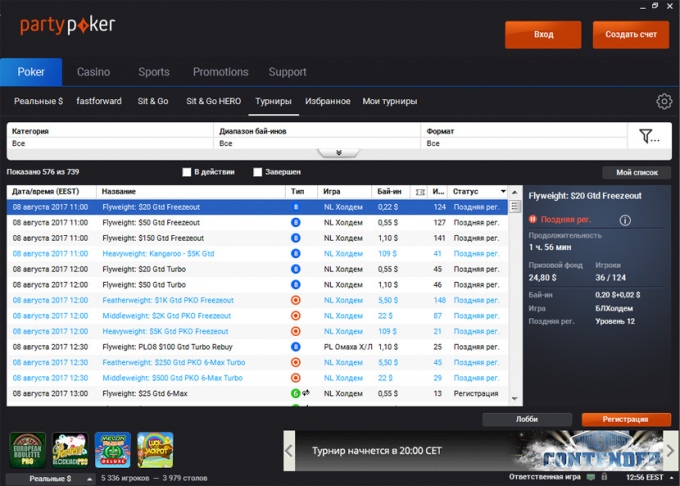
Task: Enable the "Завершен" checkbox
Action: coord(258,172)
